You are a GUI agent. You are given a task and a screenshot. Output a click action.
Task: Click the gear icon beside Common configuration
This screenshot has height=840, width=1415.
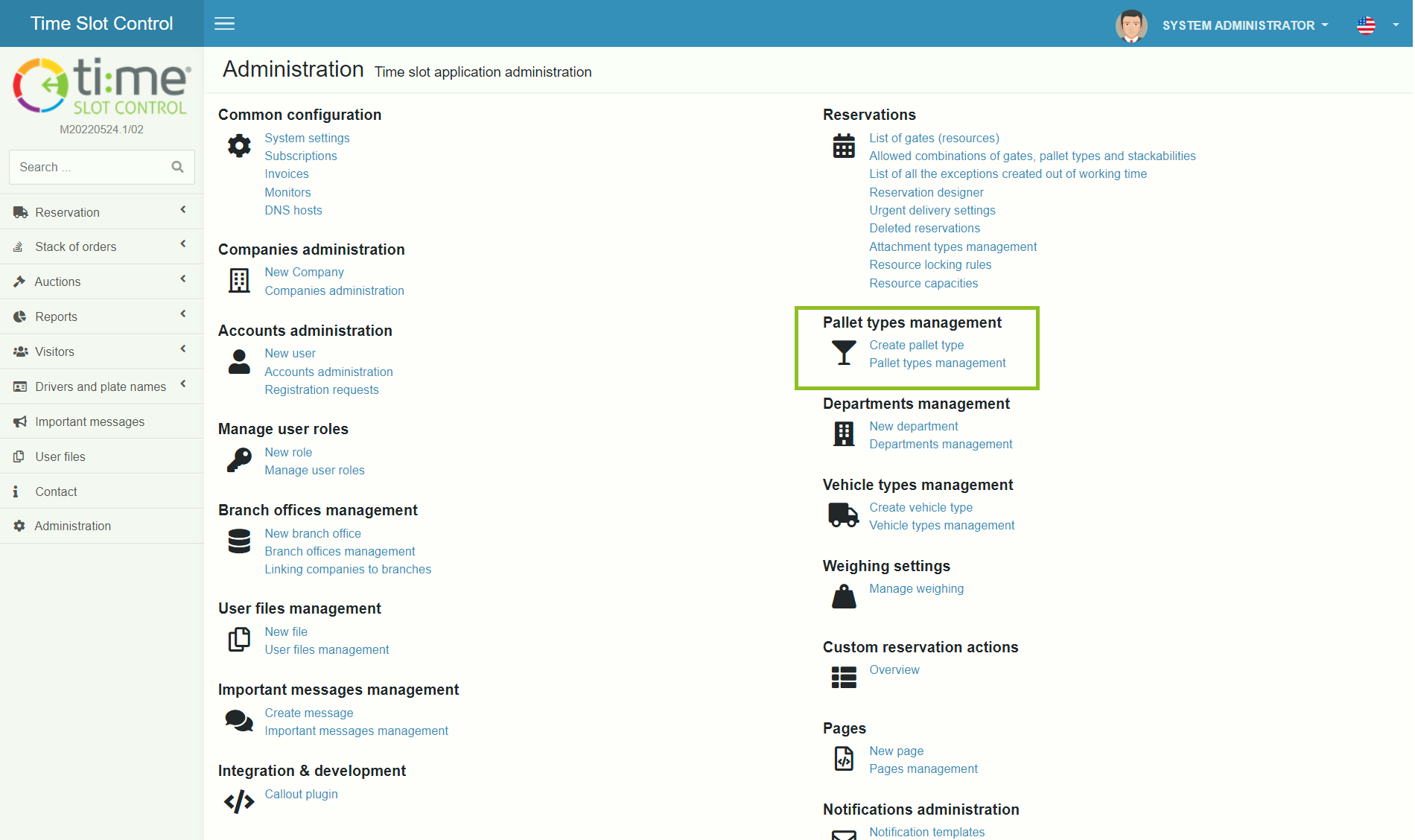tap(239, 146)
